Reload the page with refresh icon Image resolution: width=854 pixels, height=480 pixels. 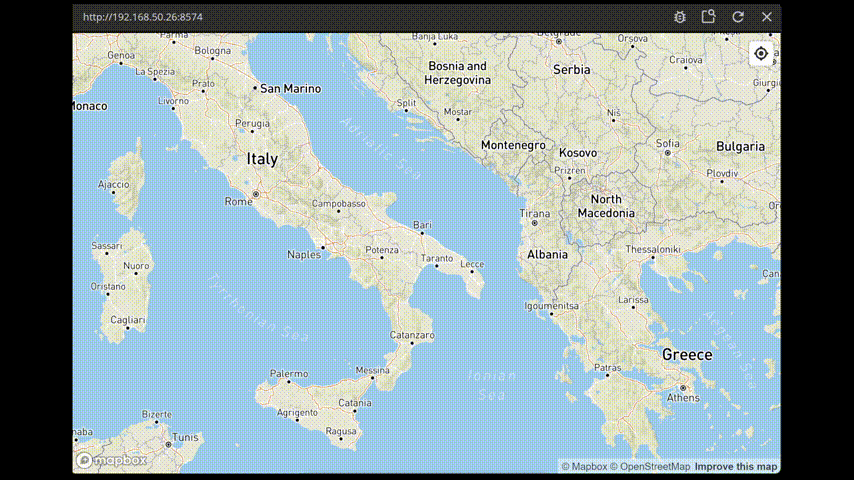click(738, 17)
